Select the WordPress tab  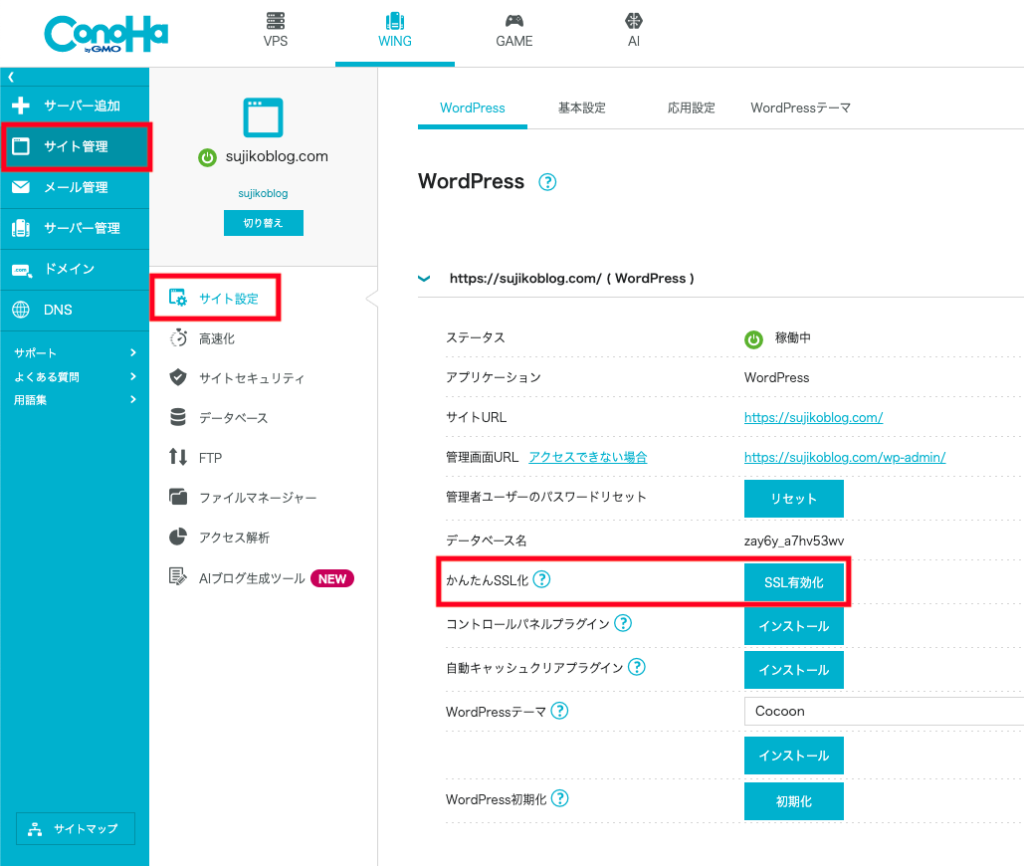click(x=472, y=108)
